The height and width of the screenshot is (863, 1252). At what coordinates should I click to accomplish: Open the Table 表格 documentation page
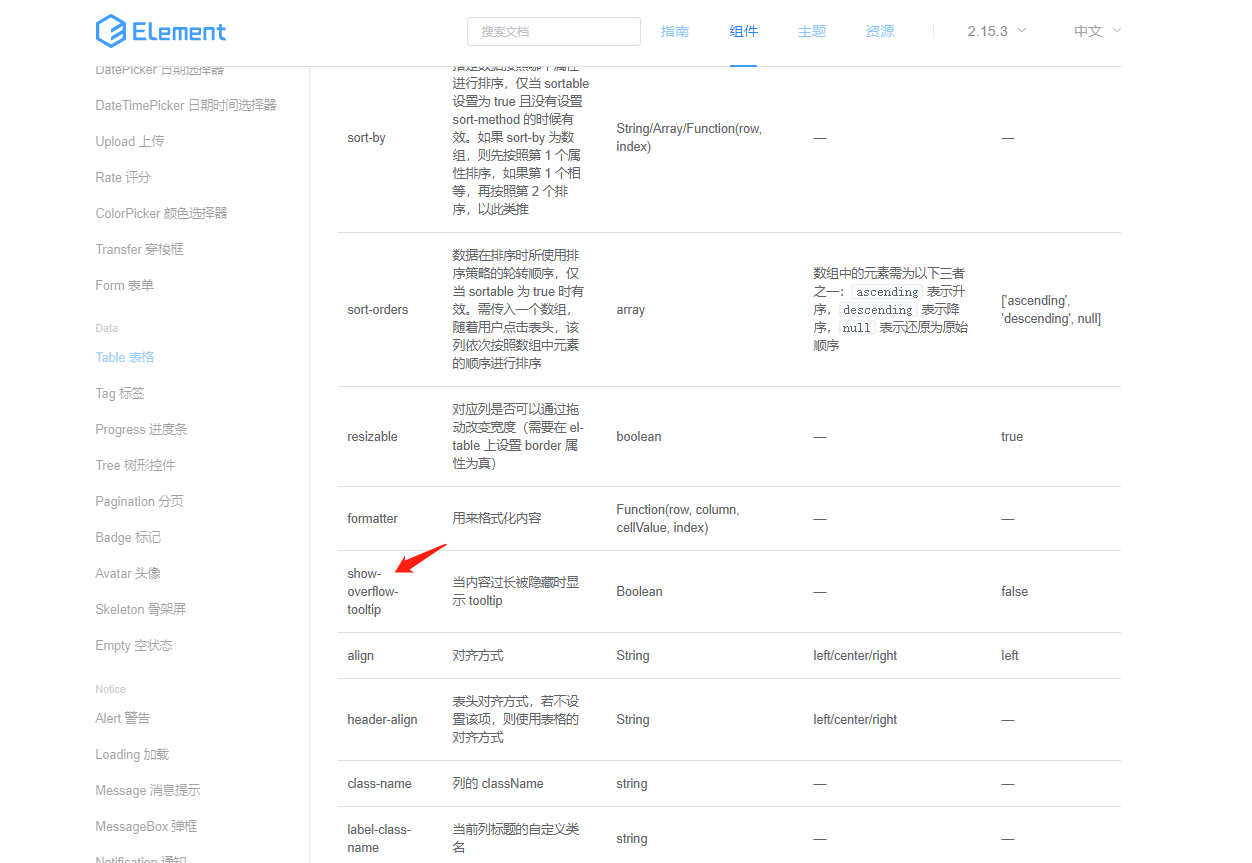pyautogui.click(x=124, y=356)
